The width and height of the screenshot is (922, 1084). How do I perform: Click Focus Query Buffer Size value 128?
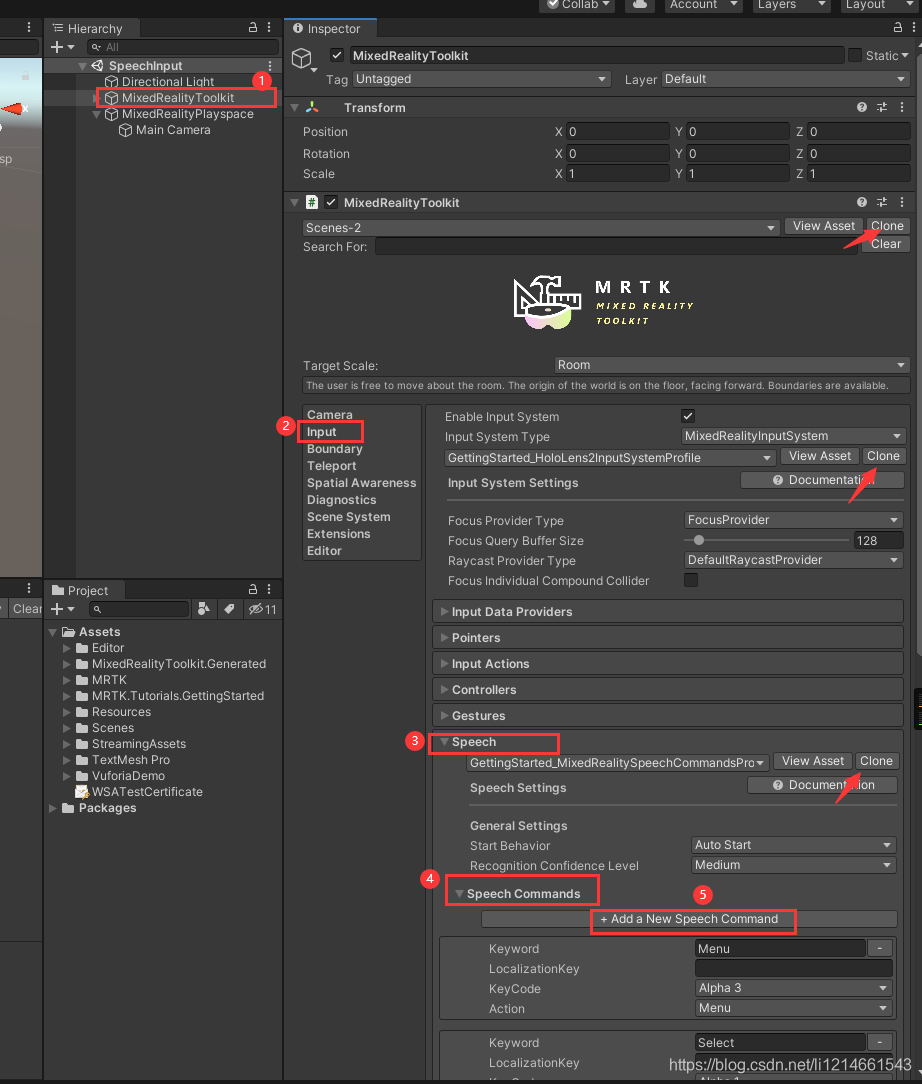[878, 540]
